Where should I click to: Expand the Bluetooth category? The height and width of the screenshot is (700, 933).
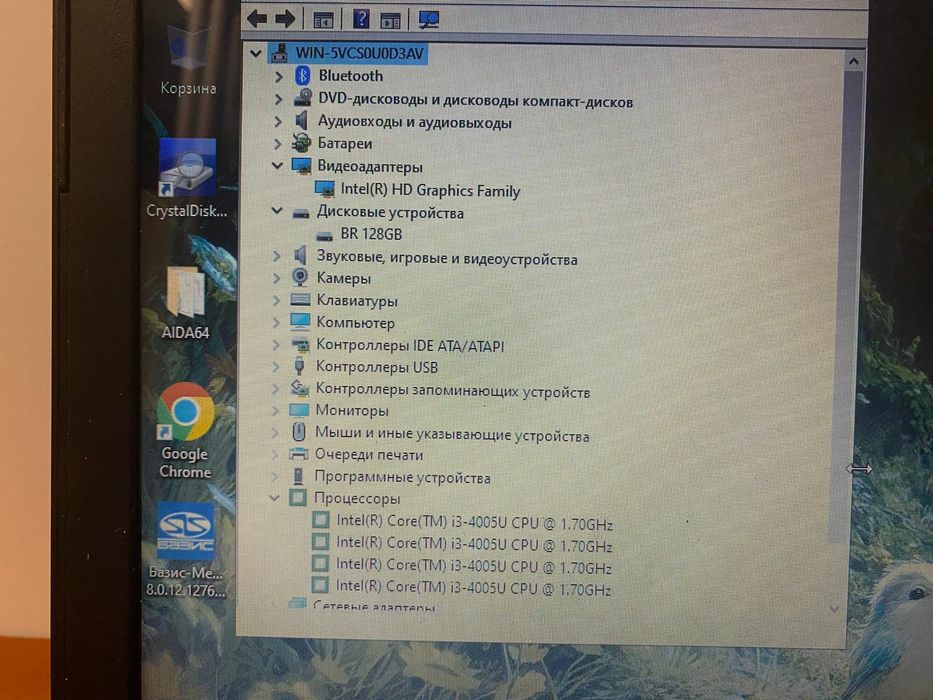(278, 76)
